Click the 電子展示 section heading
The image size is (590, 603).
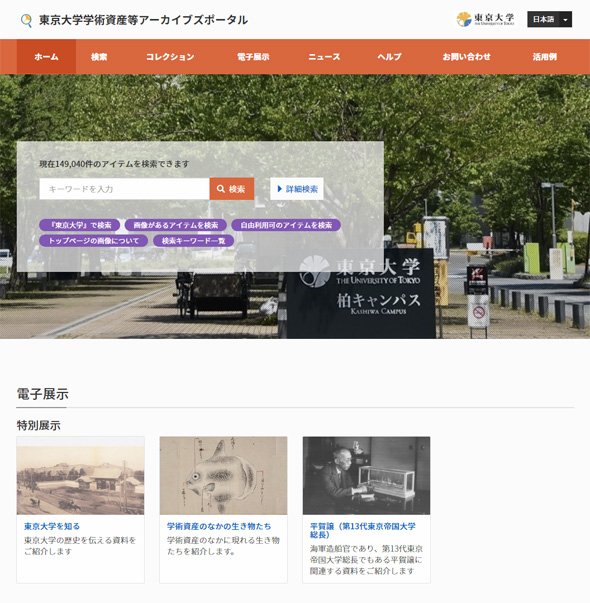tap(43, 394)
